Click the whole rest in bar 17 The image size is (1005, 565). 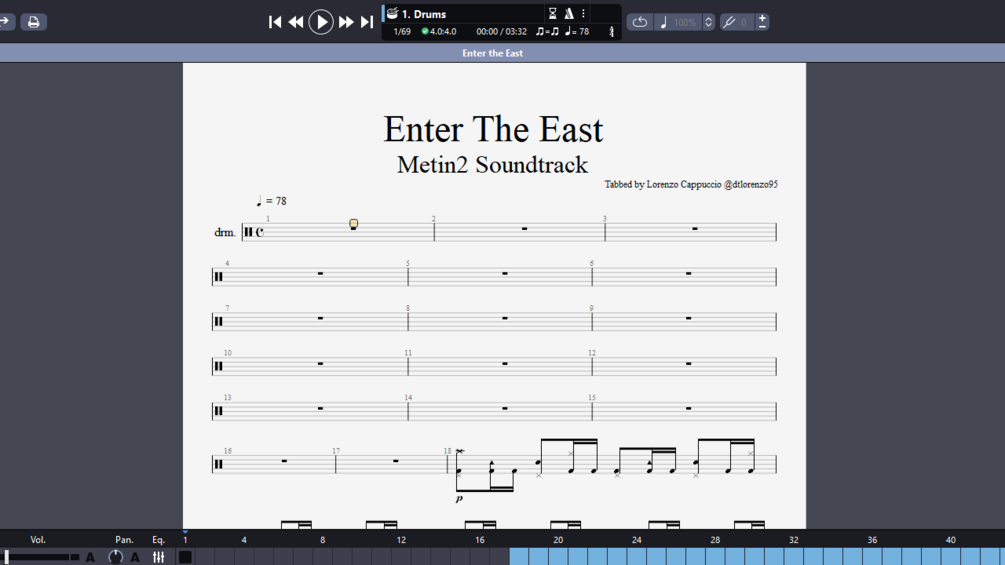[x=395, y=461]
